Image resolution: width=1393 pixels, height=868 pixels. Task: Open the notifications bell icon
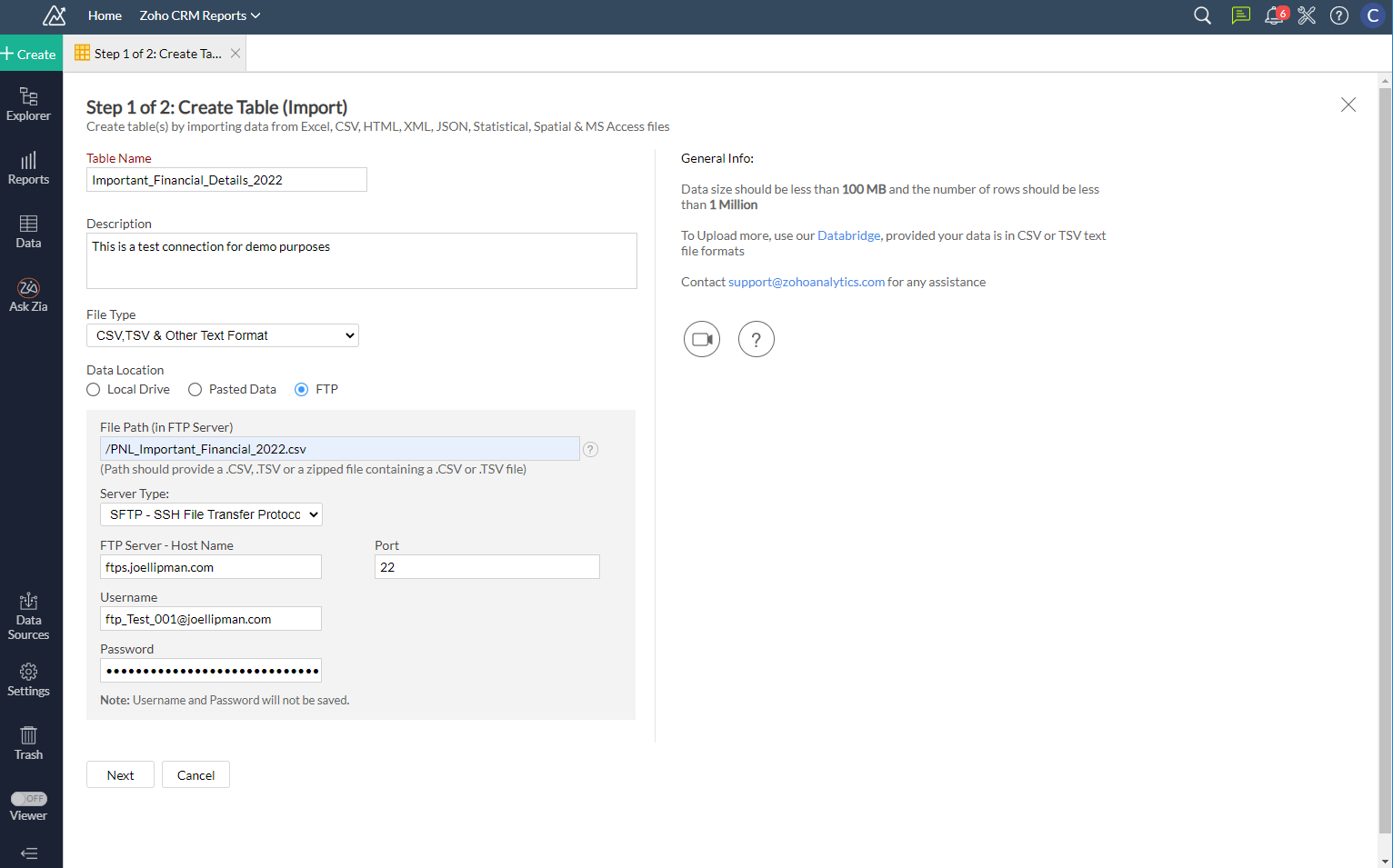tap(1274, 15)
